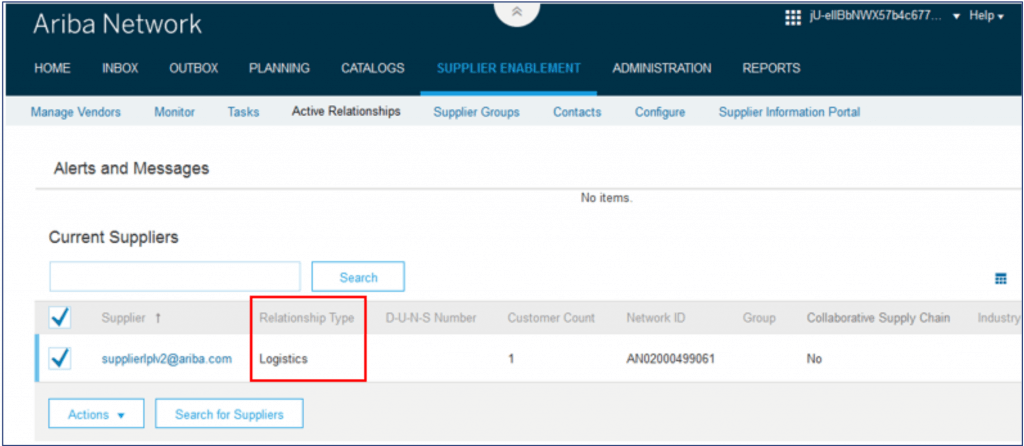Collapse header using the double chevron icon
The height and width of the screenshot is (446, 1024).
pyautogui.click(x=517, y=12)
